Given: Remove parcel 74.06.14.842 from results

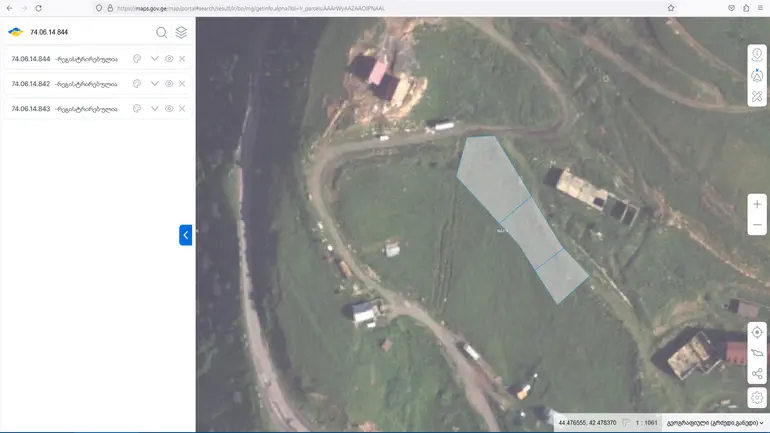Looking at the screenshot, I should (182, 84).
